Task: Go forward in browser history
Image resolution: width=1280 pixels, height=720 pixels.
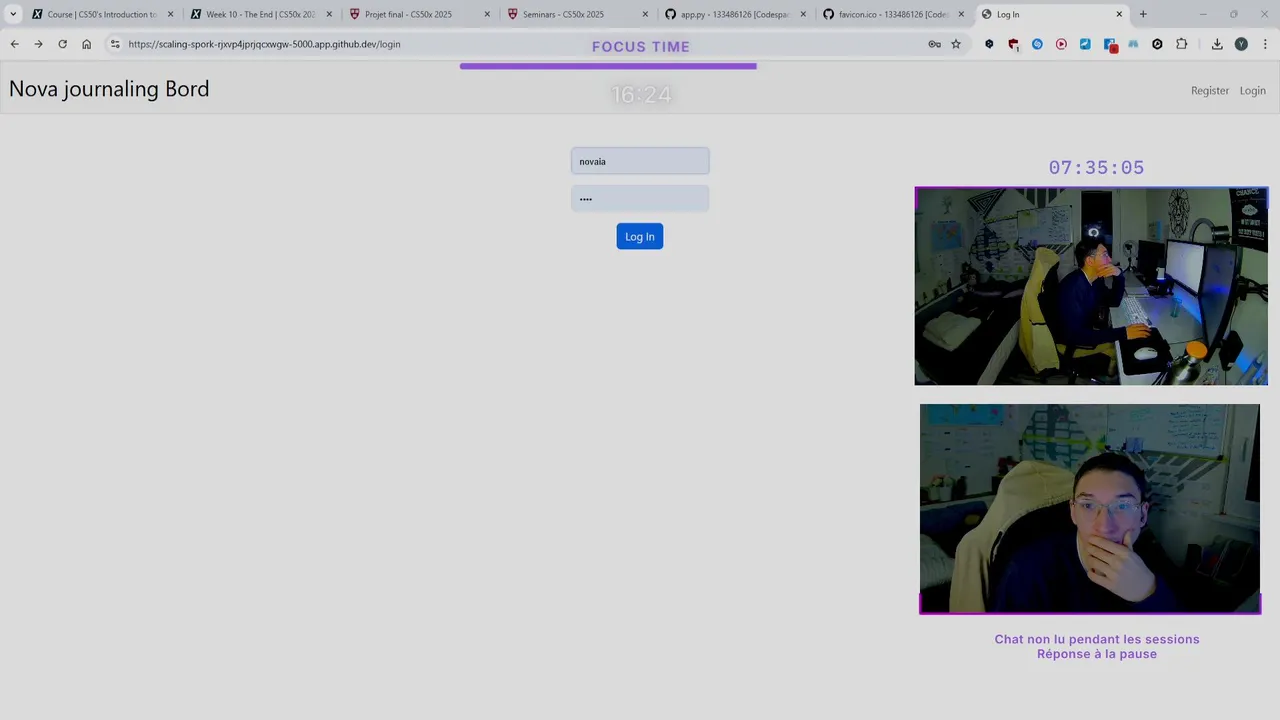Action: pyautogui.click(x=38, y=44)
